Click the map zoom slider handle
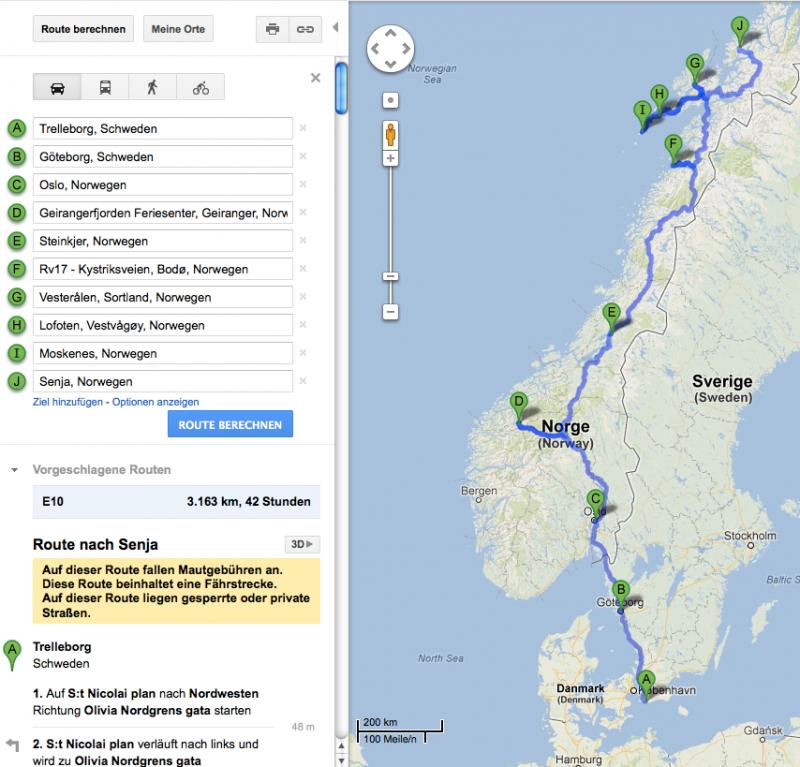Image resolution: width=800 pixels, height=767 pixels. pyautogui.click(x=391, y=276)
